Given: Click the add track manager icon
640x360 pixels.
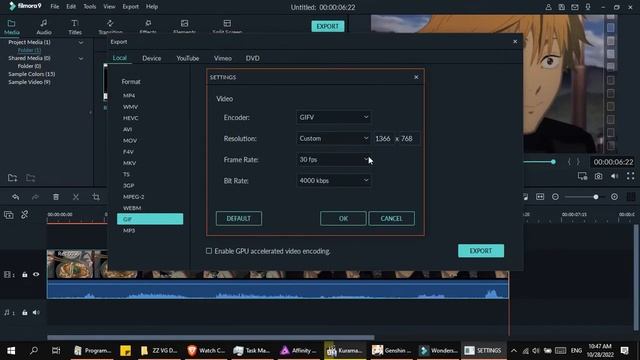Looking at the screenshot, I should pyautogui.click(x=9, y=215).
